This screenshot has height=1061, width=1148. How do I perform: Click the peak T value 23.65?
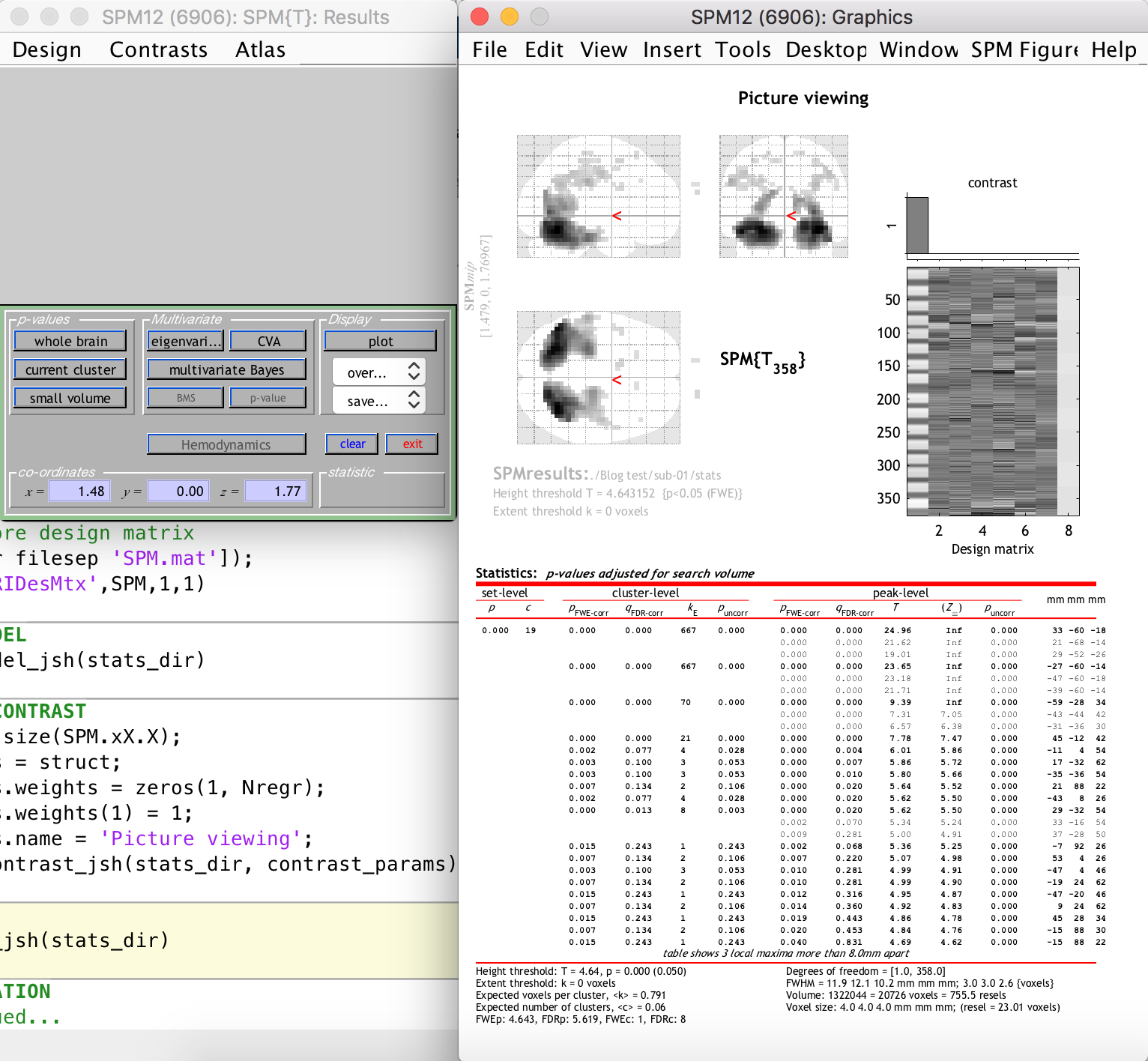coord(898,666)
